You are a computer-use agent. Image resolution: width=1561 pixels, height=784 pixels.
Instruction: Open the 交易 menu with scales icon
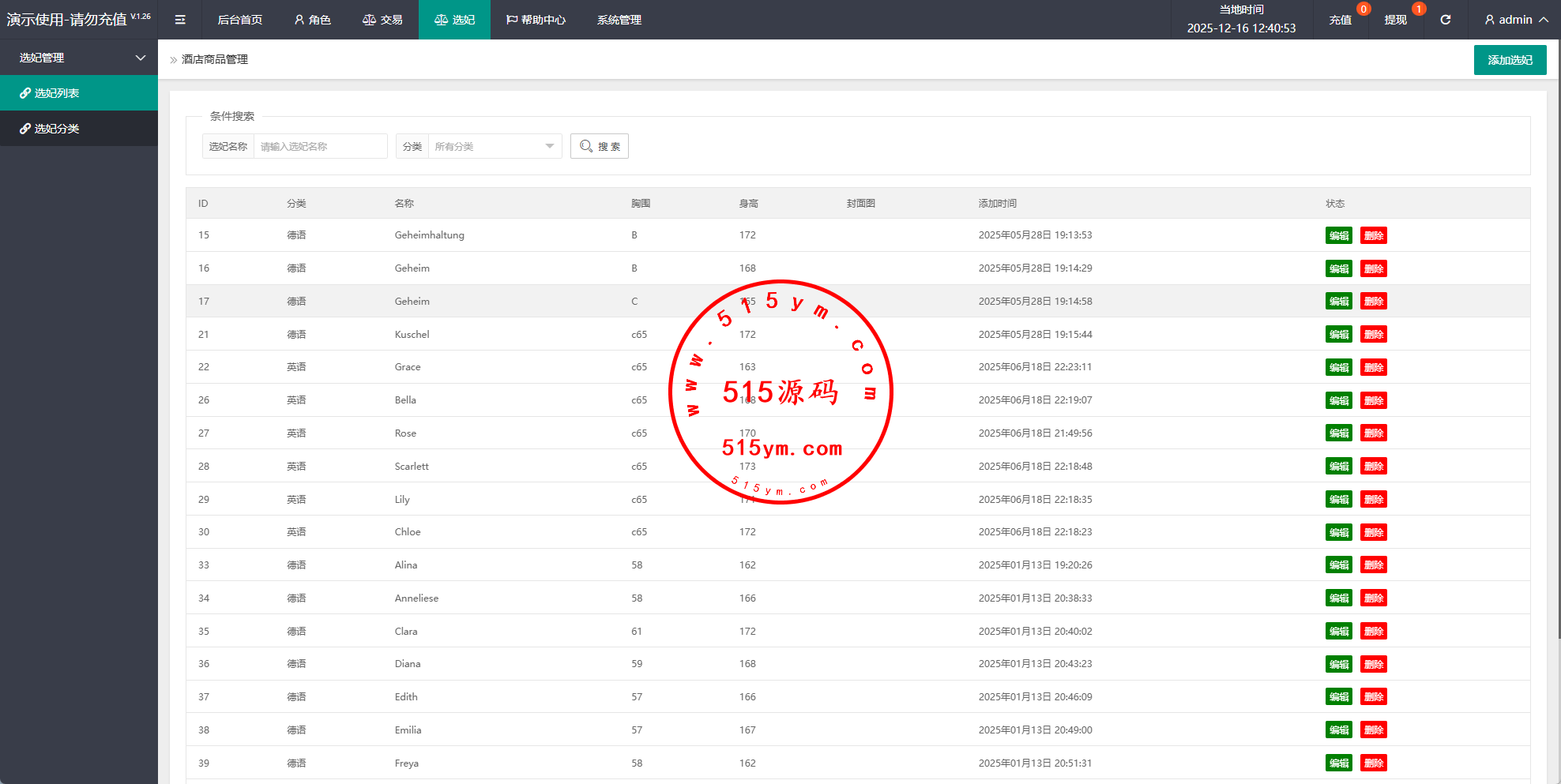coord(382,20)
